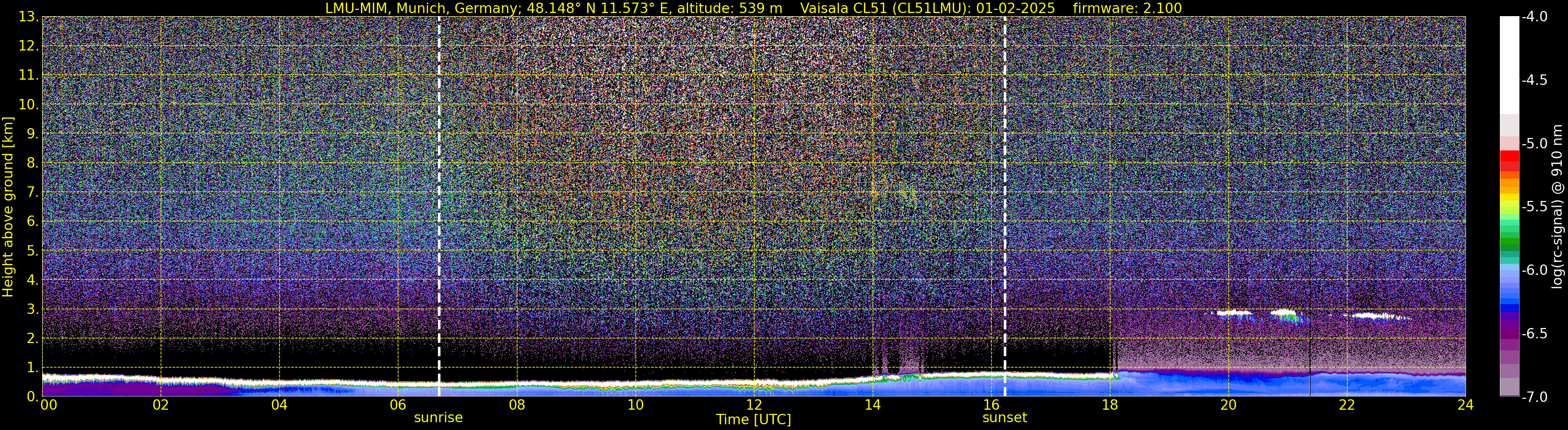The image size is (1568, 430).
Task: Click the time tick label '10'
Action: click(635, 405)
